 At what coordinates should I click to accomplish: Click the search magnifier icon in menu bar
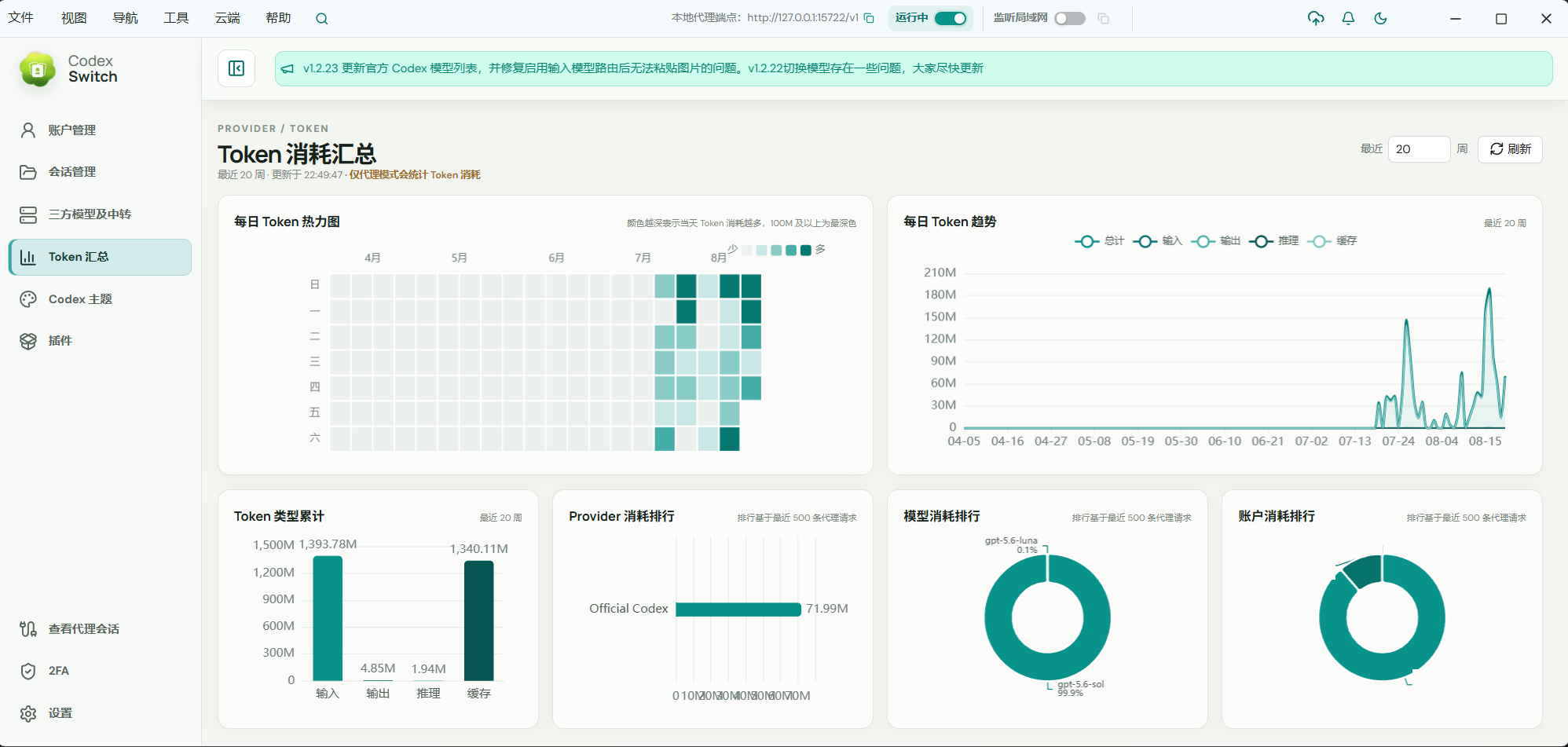point(321,19)
